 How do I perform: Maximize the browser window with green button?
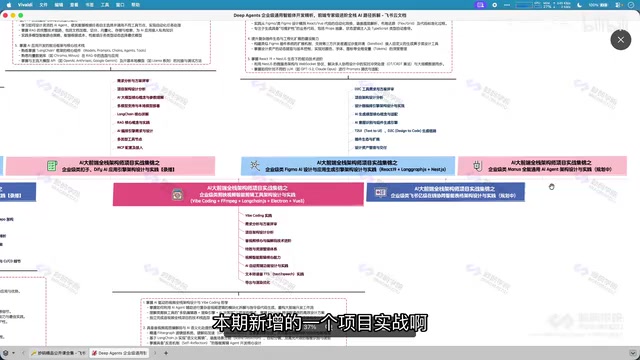[x=21, y=15]
